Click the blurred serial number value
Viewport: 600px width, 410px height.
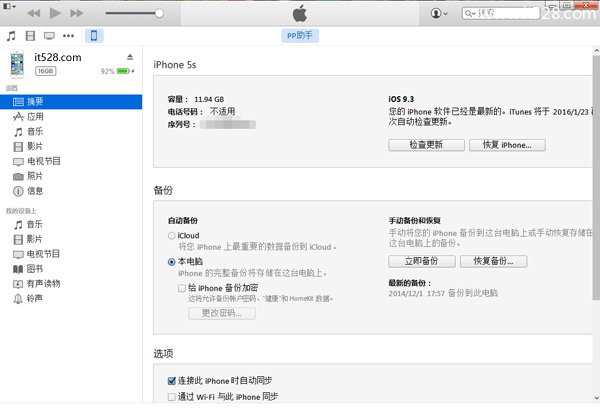pos(228,124)
